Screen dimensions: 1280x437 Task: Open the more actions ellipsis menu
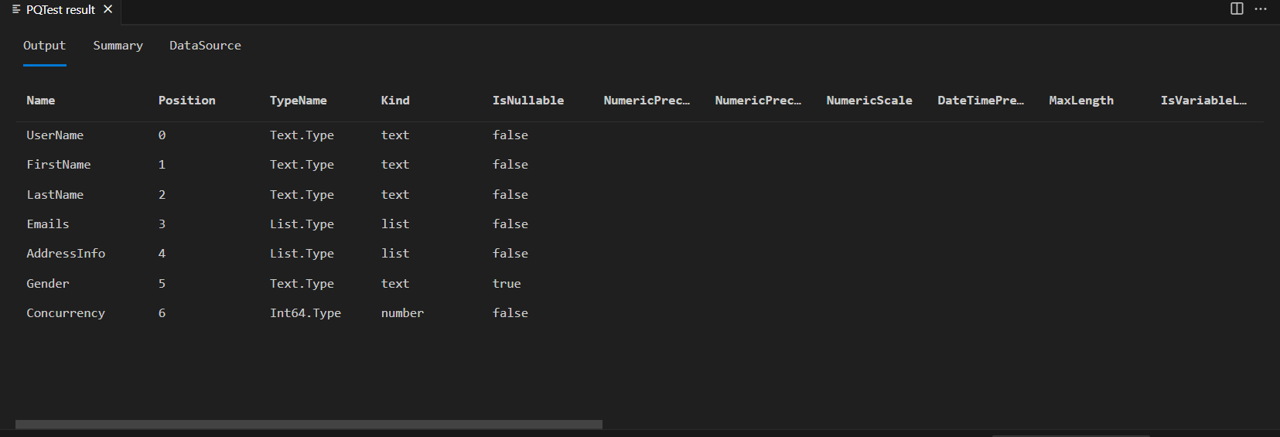tap(1260, 9)
